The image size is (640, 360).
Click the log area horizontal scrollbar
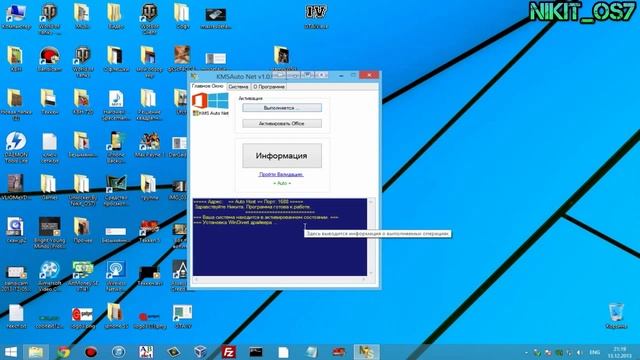(280, 280)
